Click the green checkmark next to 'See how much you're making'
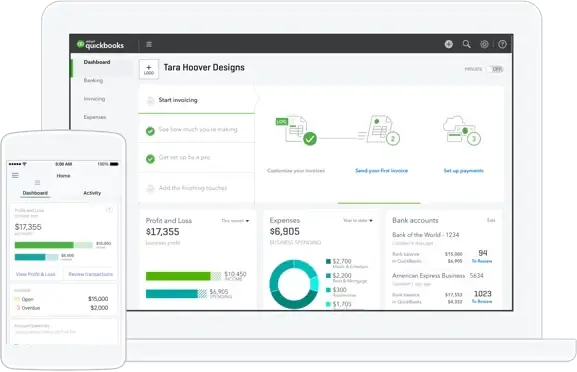Viewport: 577px width, 372px height. coord(150,131)
